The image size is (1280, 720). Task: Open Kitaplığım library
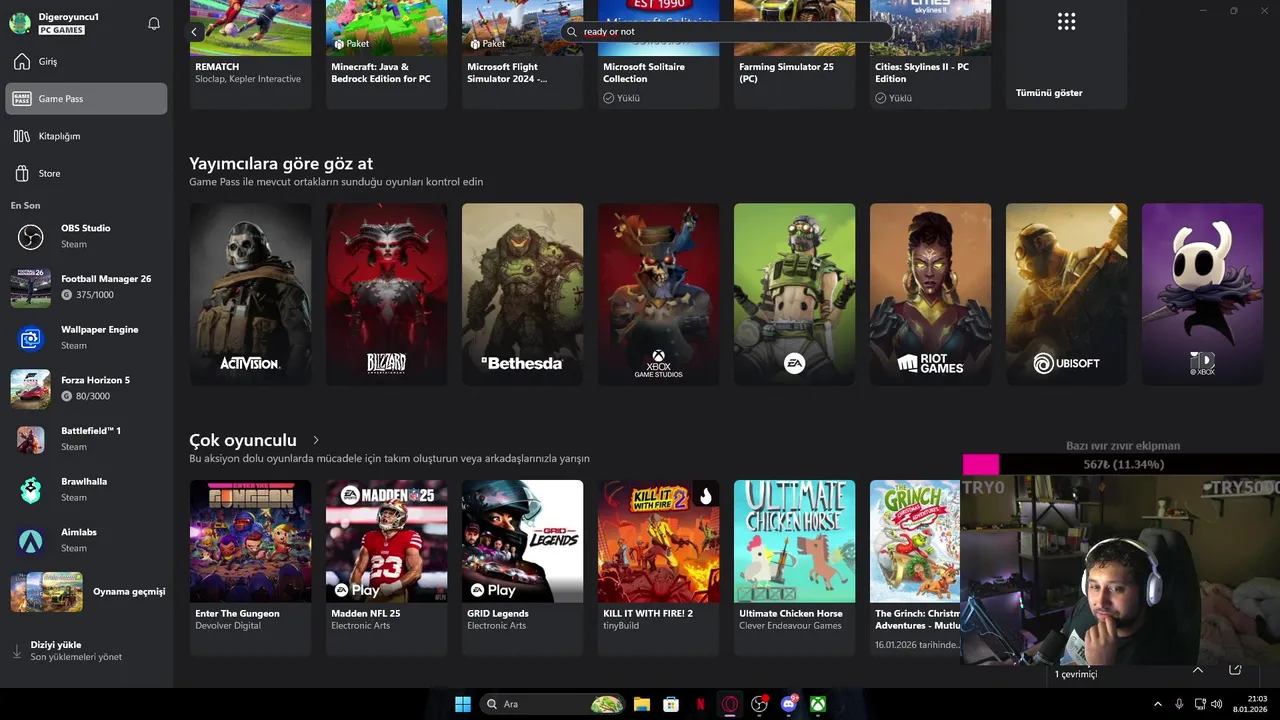tap(86, 136)
